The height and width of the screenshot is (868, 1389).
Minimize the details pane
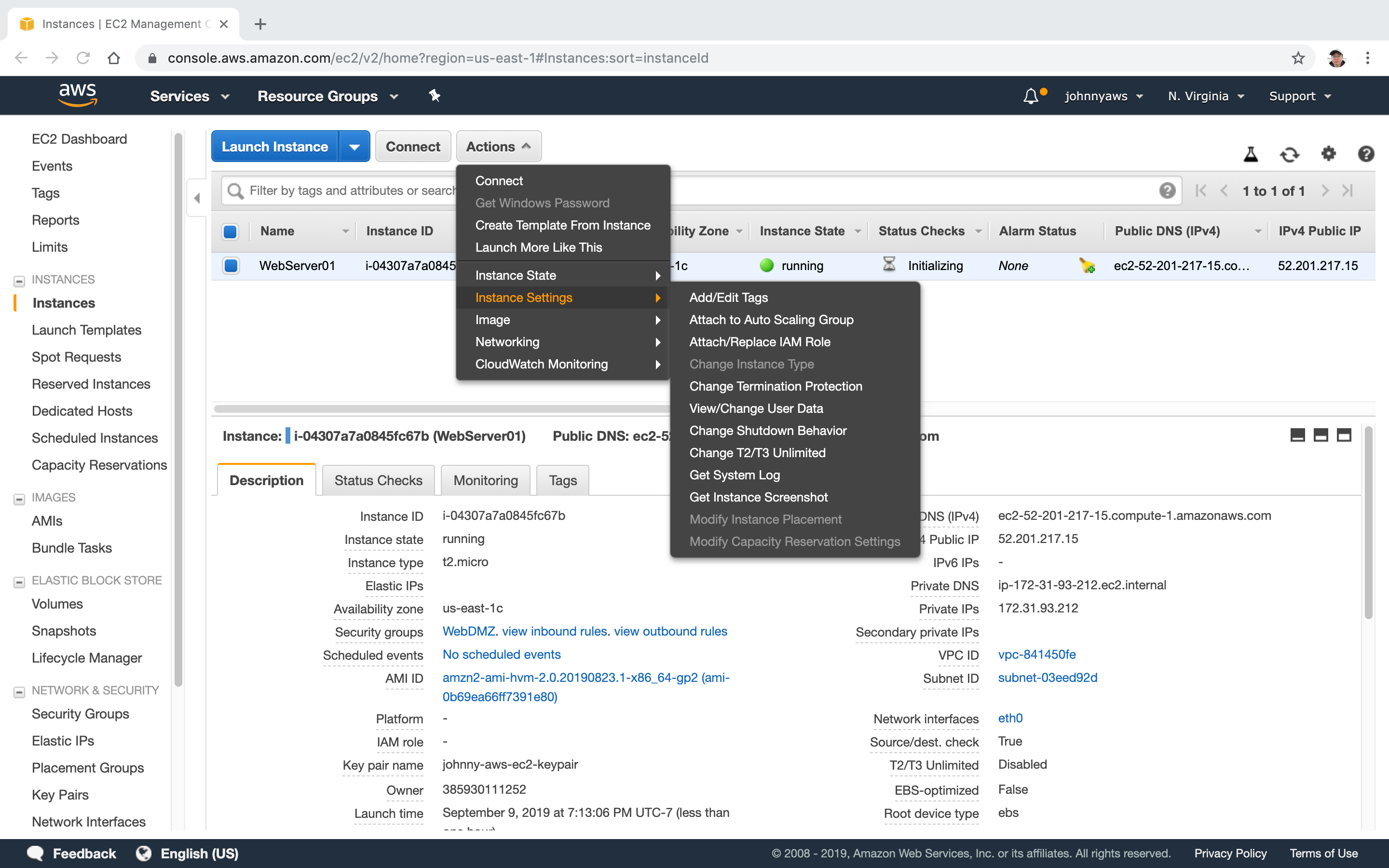(x=1297, y=435)
